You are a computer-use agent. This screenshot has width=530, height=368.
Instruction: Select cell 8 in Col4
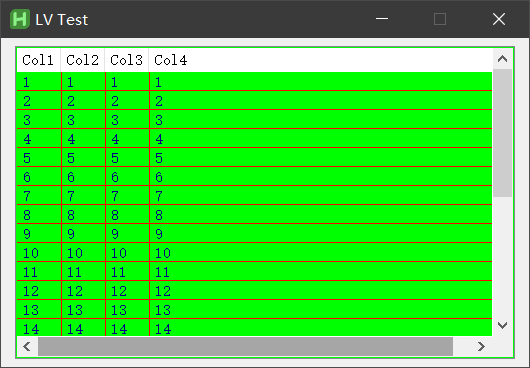tap(321, 215)
